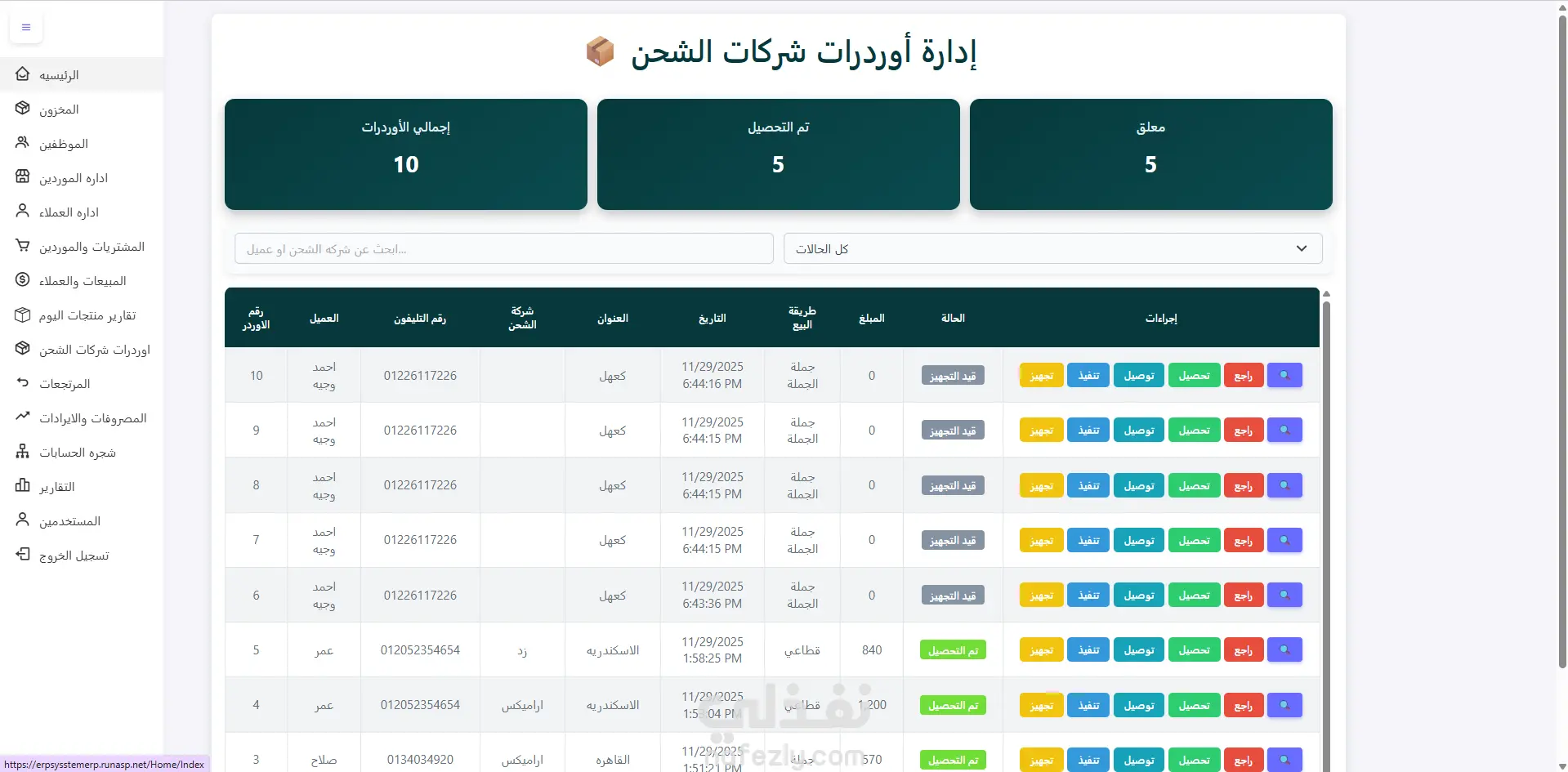The image size is (1568, 772).
Task: Click the تم التحصيل summary card
Action: pos(779,154)
